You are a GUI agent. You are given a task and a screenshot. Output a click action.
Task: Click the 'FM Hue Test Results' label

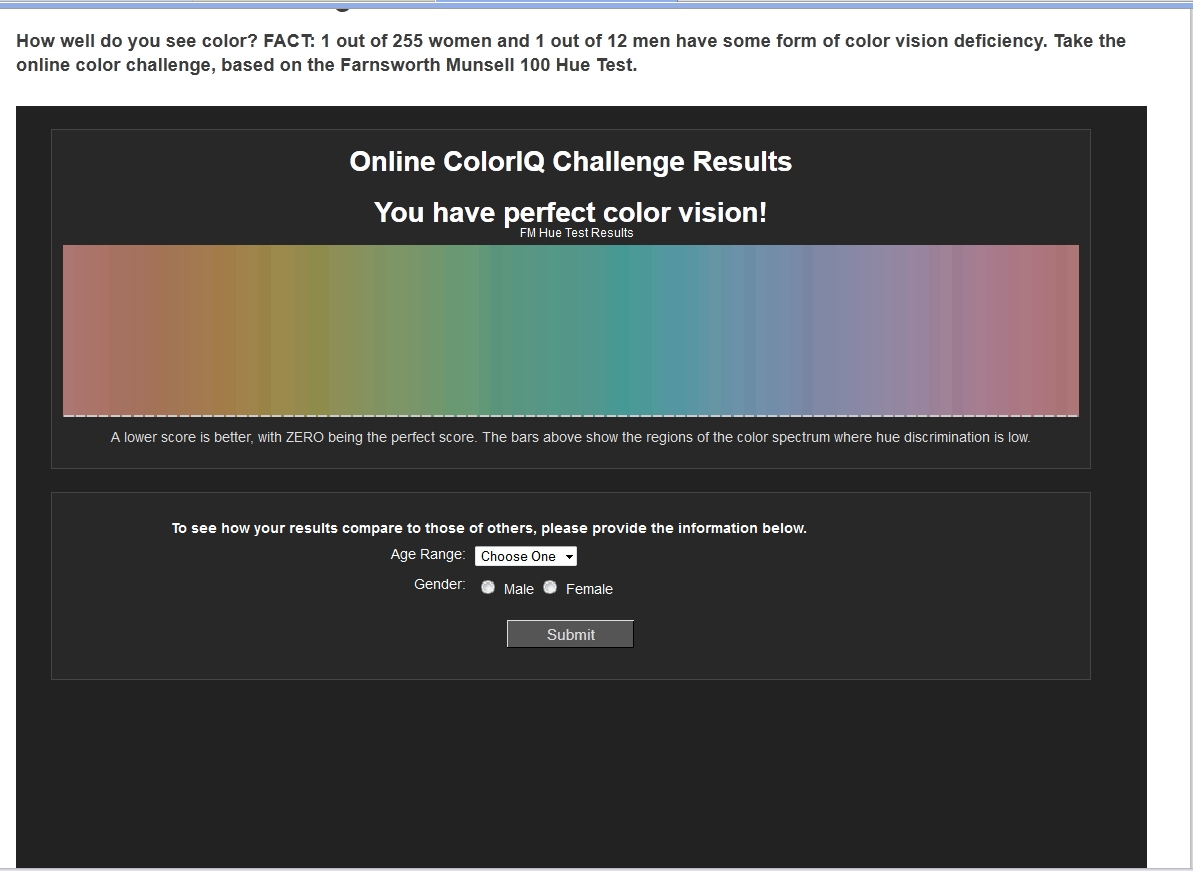tap(576, 233)
